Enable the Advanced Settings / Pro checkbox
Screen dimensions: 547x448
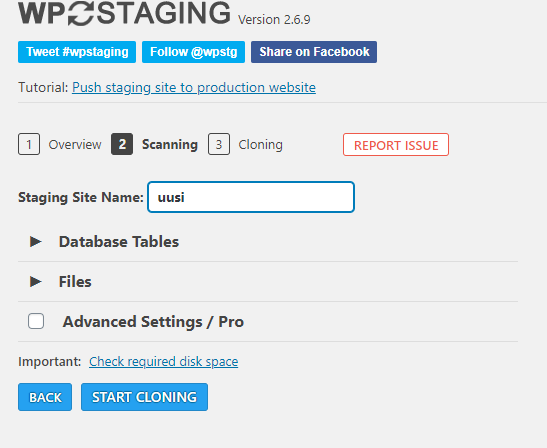[x=36, y=321]
